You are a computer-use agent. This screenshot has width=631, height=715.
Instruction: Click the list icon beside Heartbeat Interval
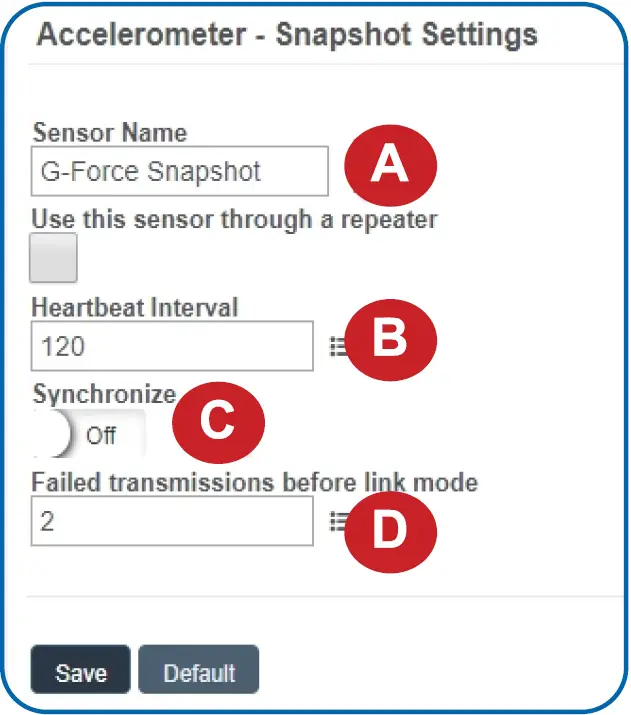pos(336,345)
